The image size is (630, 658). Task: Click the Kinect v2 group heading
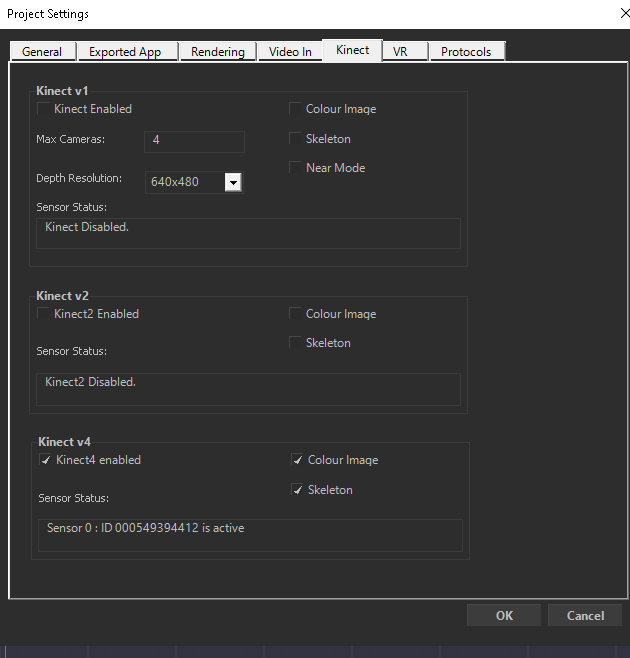(62, 295)
